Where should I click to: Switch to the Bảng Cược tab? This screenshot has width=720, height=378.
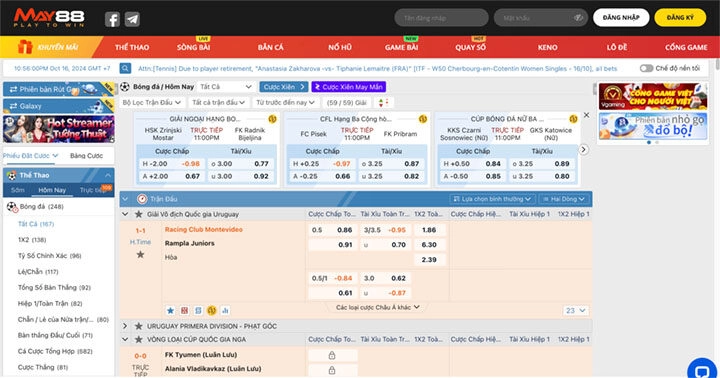coord(87,156)
